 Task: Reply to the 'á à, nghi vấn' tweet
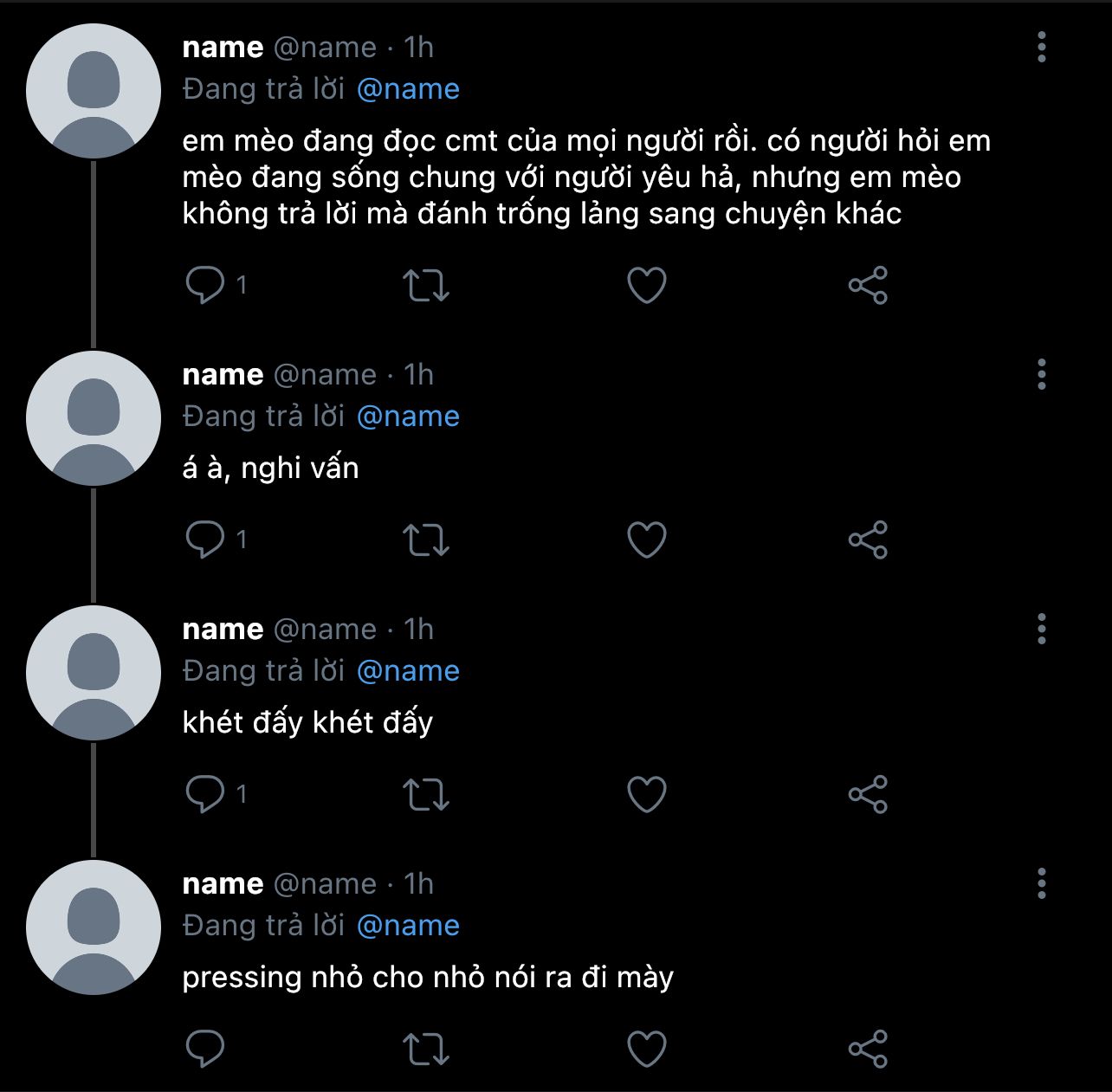click(x=205, y=540)
